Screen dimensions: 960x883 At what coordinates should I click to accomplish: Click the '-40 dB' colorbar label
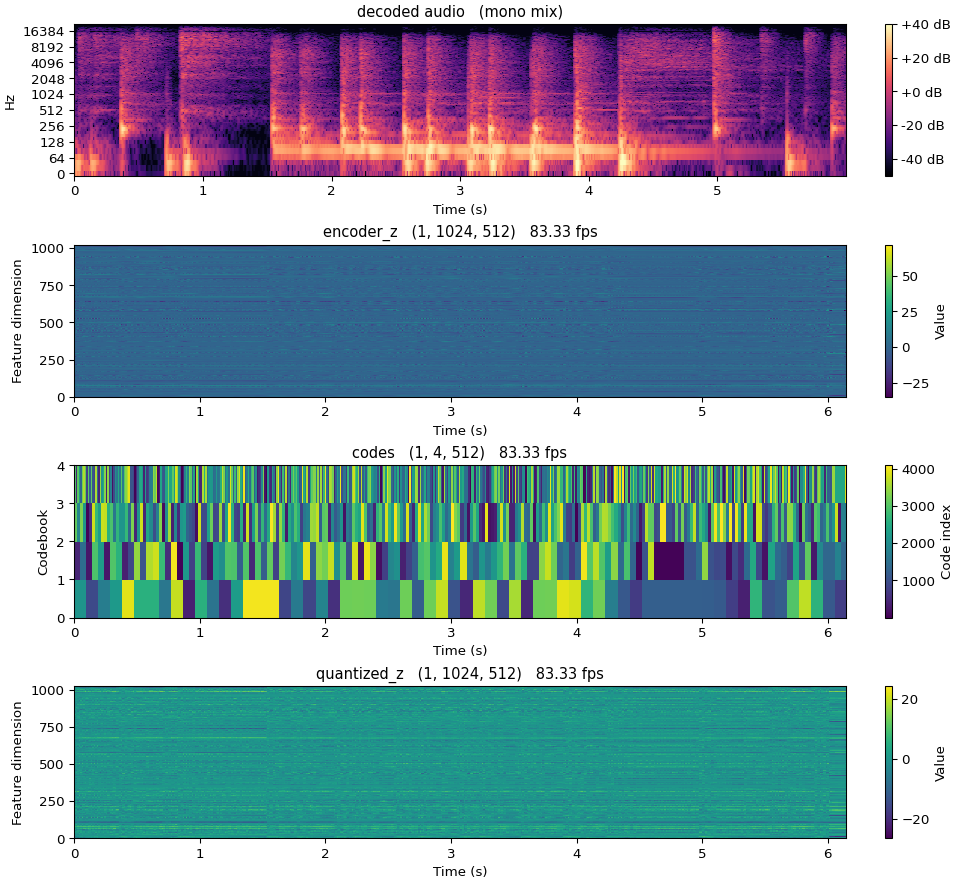click(923, 159)
